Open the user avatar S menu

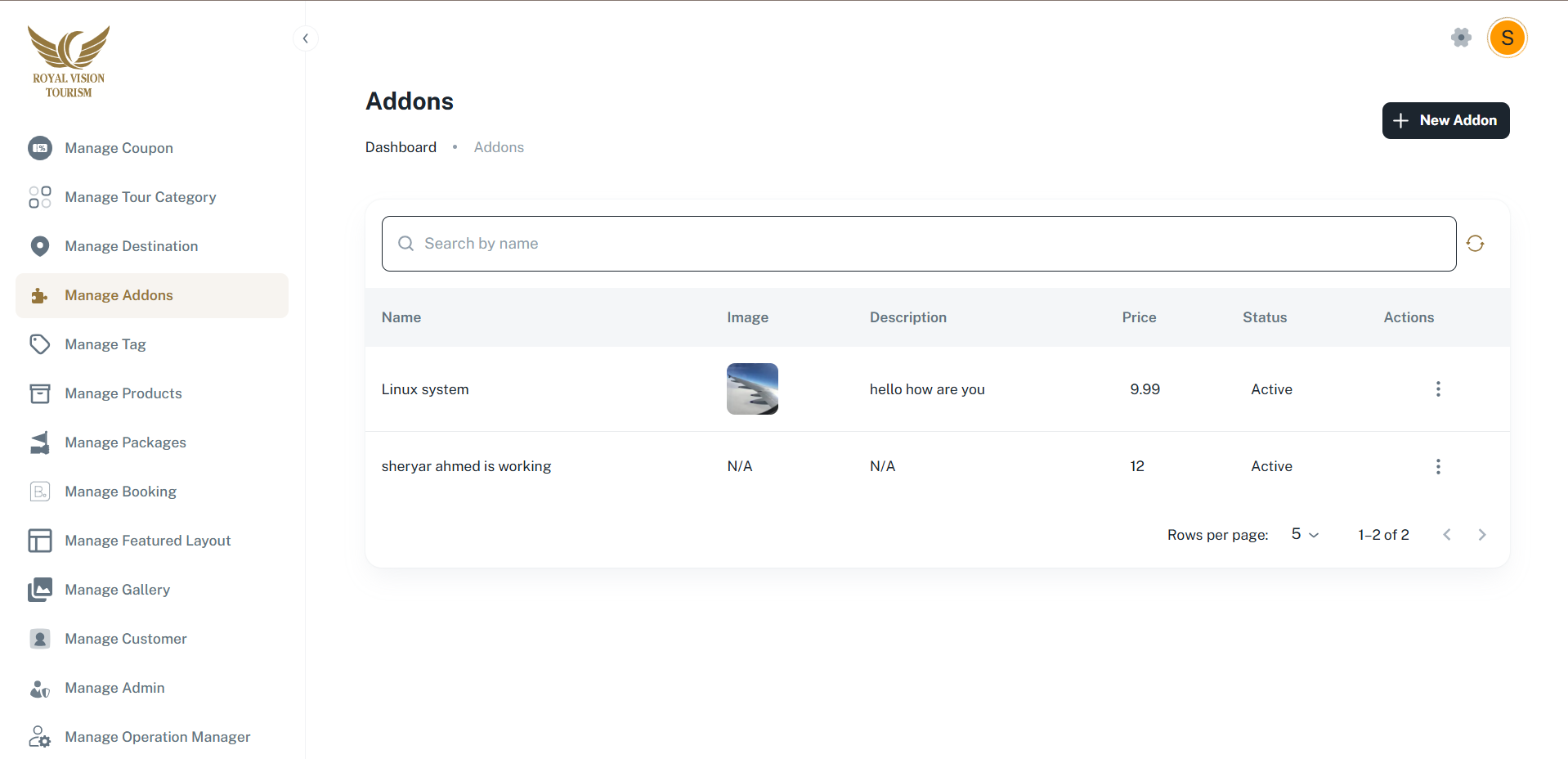click(x=1507, y=38)
